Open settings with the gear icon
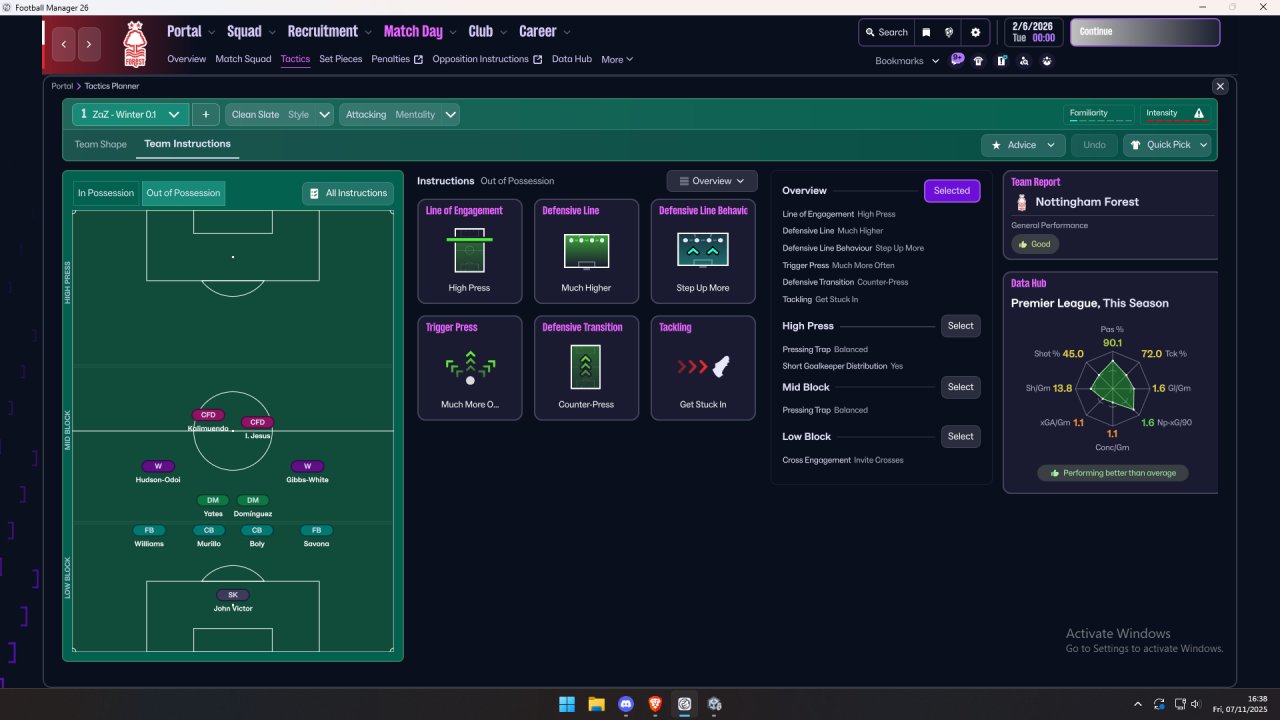The width and height of the screenshot is (1280, 720). pyautogui.click(x=976, y=32)
